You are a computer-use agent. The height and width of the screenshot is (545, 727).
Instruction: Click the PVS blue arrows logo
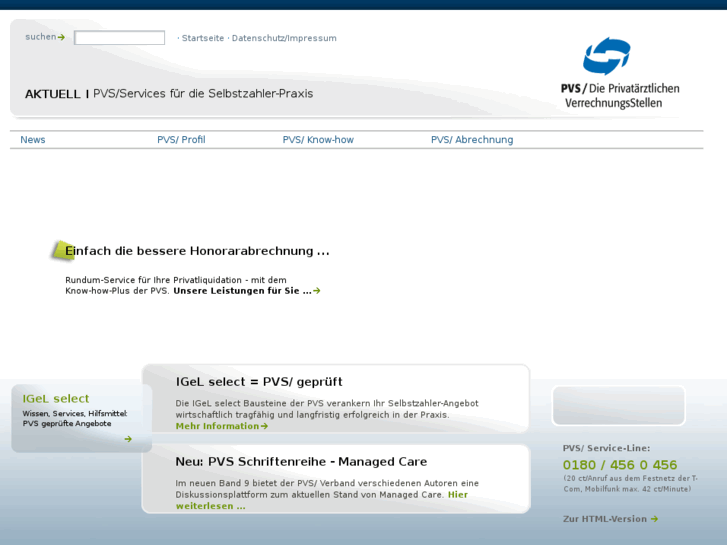tap(607, 56)
